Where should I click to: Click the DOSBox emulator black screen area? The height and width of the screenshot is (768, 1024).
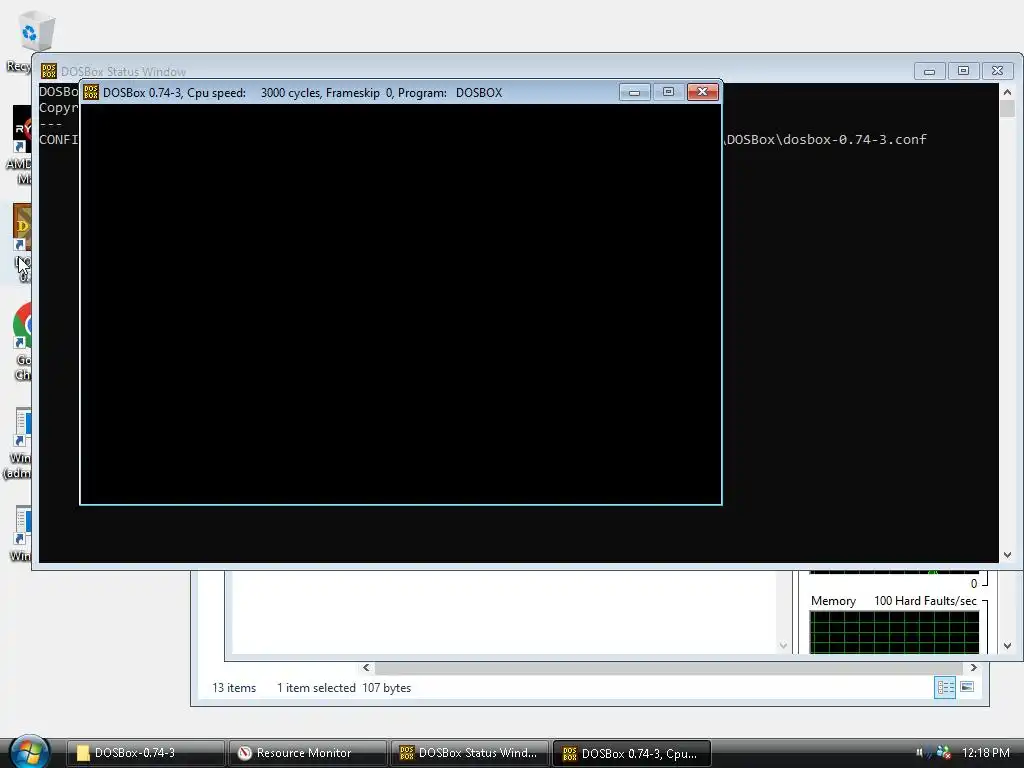click(x=400, y=304)
